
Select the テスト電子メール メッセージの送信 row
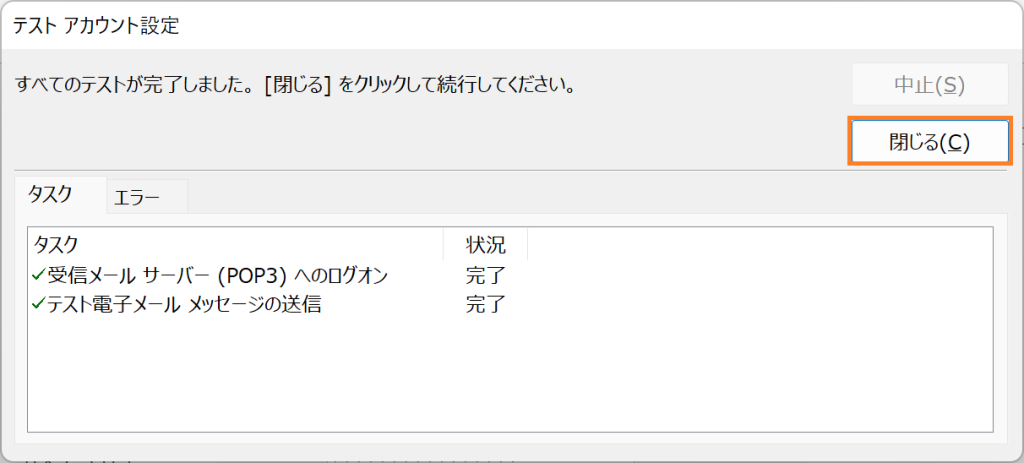510,304
